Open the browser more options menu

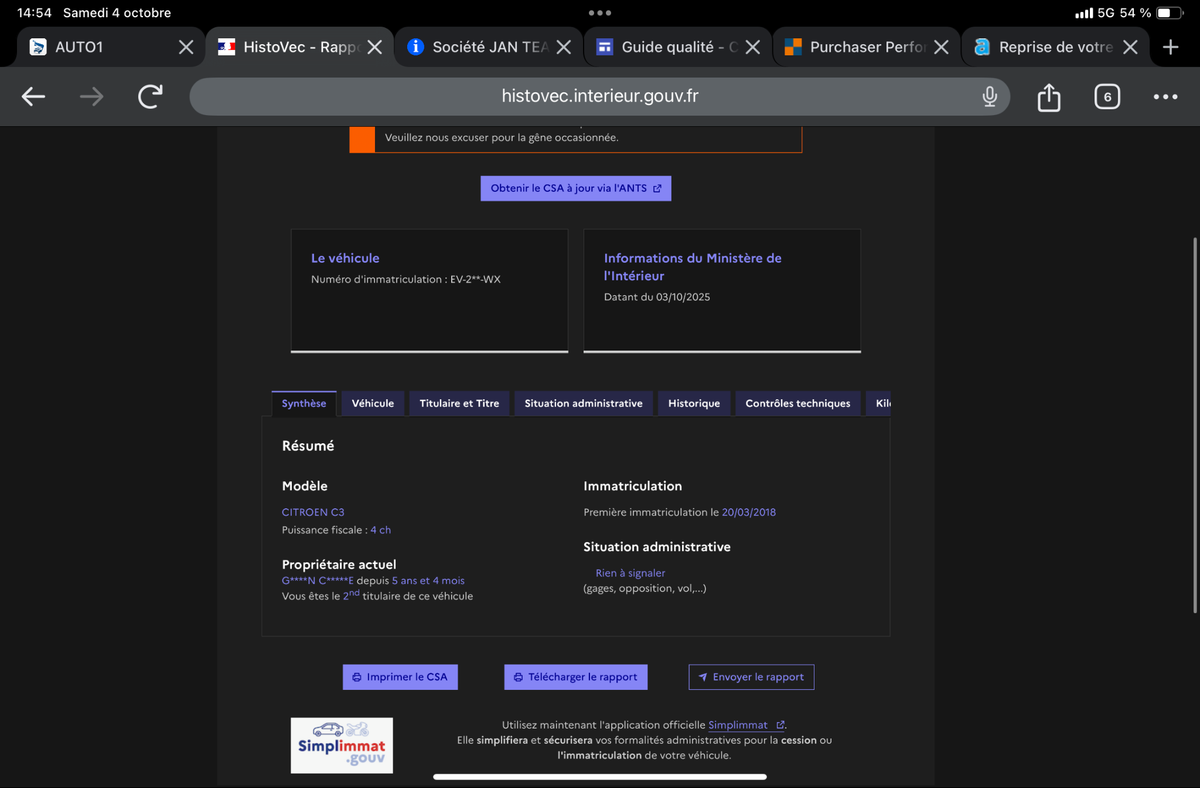(1165, 97)
